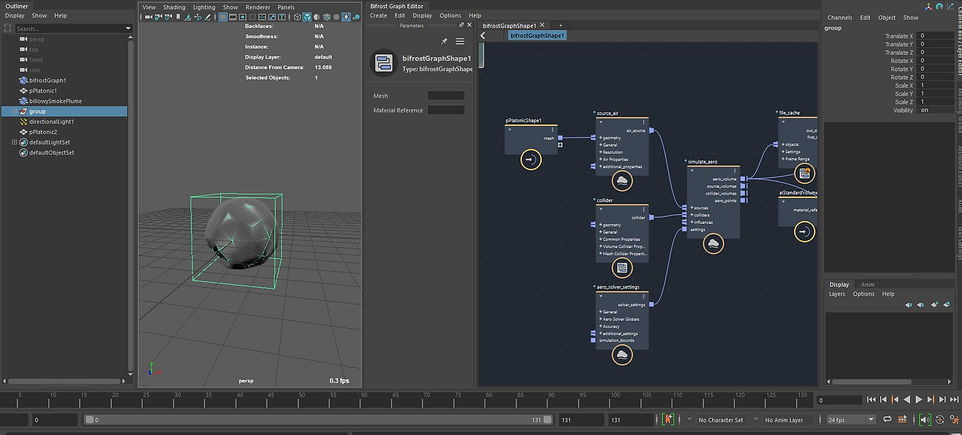Image resolution: width=962 pixels, height=435 pixels.
Task: Click the aiStandardVolume node arrow icon
Action: click(804, 232)
